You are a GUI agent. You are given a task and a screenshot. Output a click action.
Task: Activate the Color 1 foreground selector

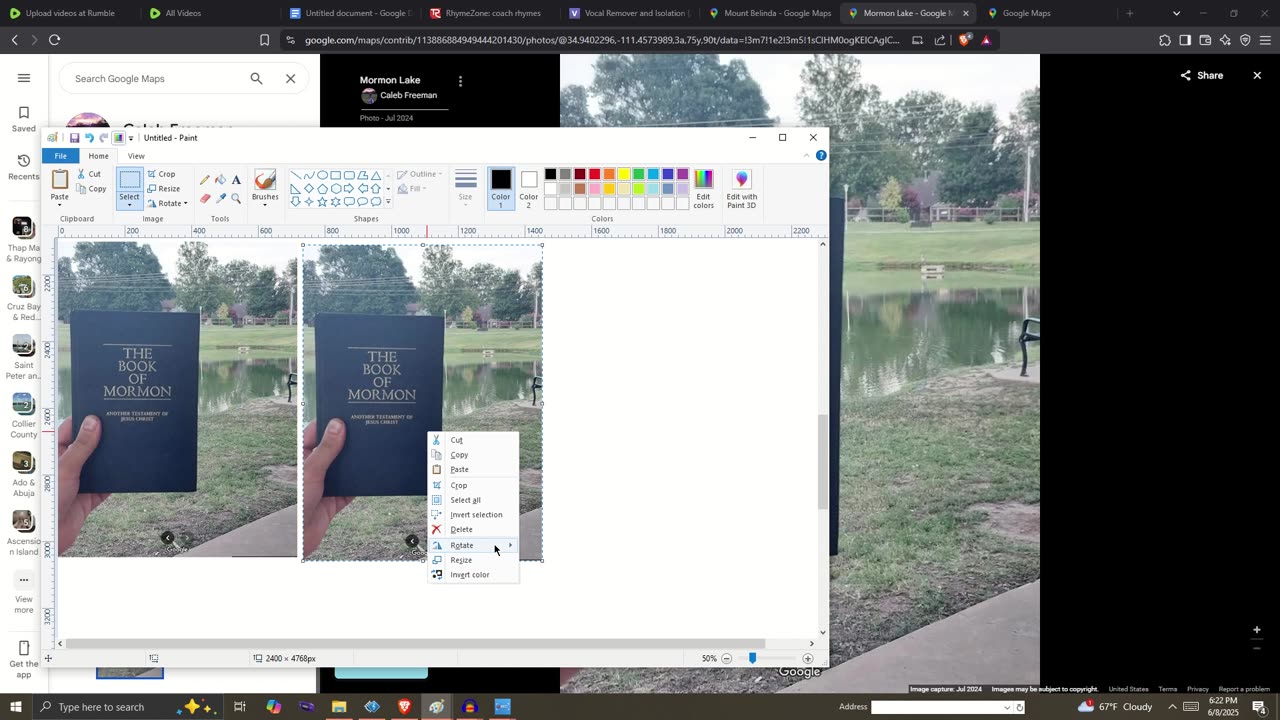[x=501, y=187]
